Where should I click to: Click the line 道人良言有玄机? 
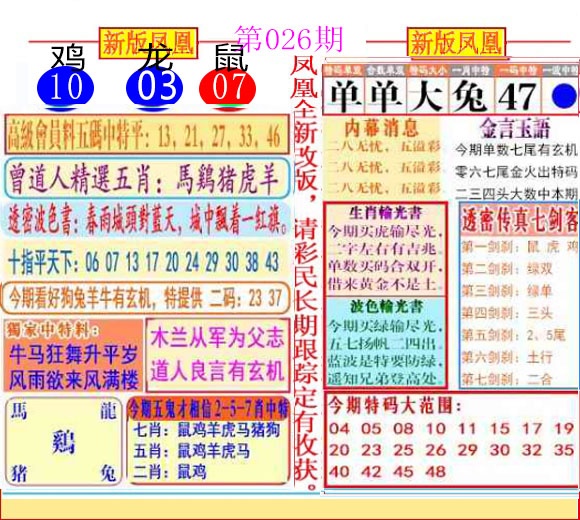click(x=217, y=371)
